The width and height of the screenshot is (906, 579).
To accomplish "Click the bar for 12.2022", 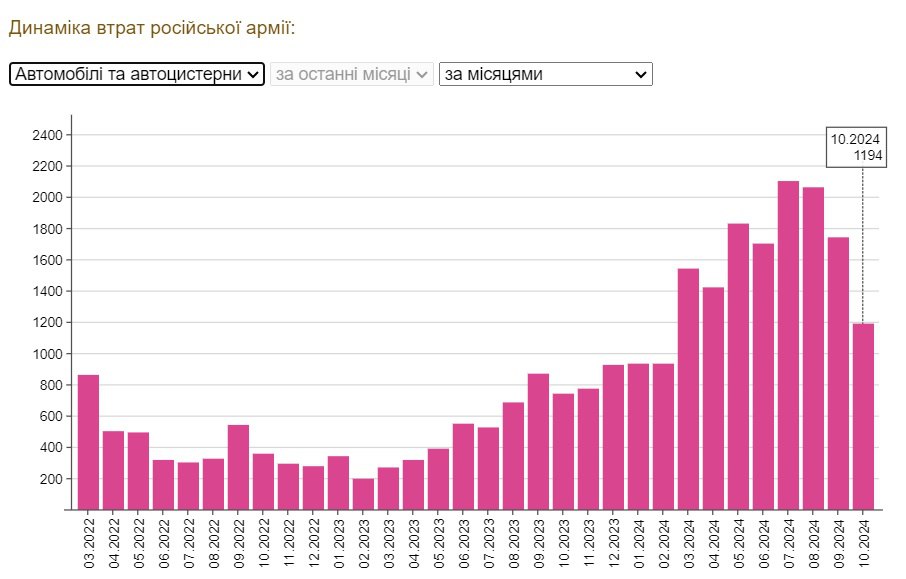I will [x=313, y=488].
